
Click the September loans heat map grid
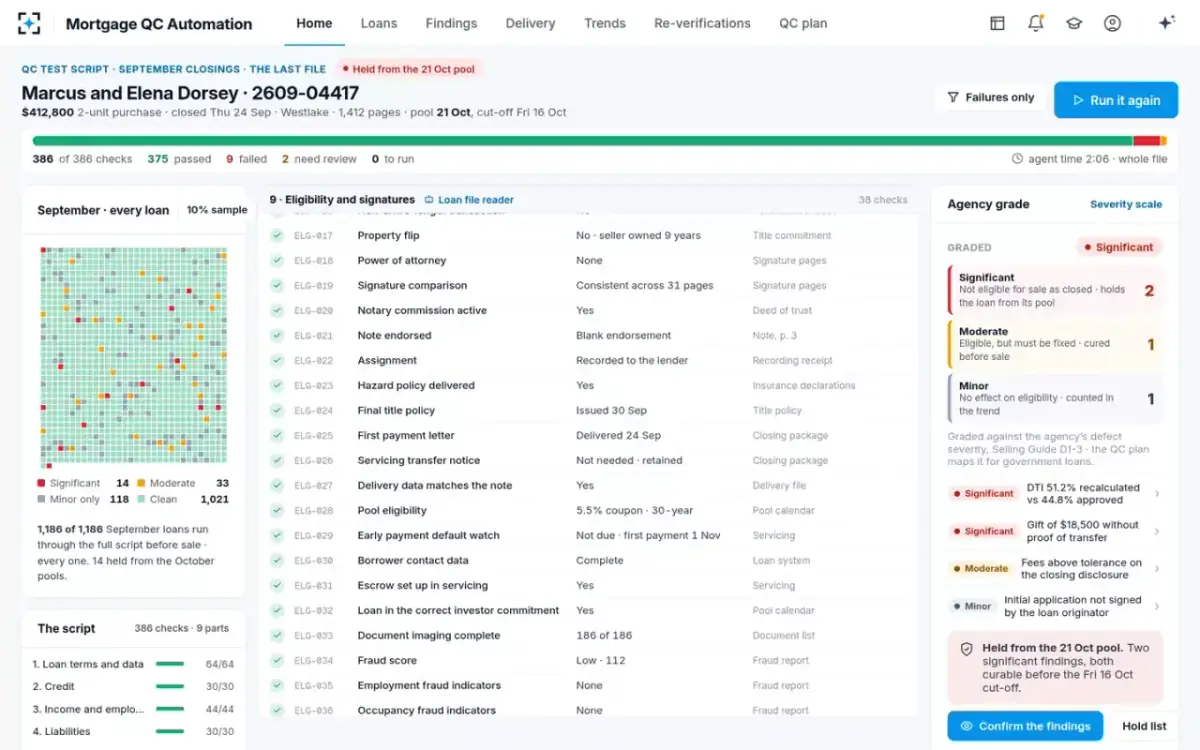tap(133, 357)
